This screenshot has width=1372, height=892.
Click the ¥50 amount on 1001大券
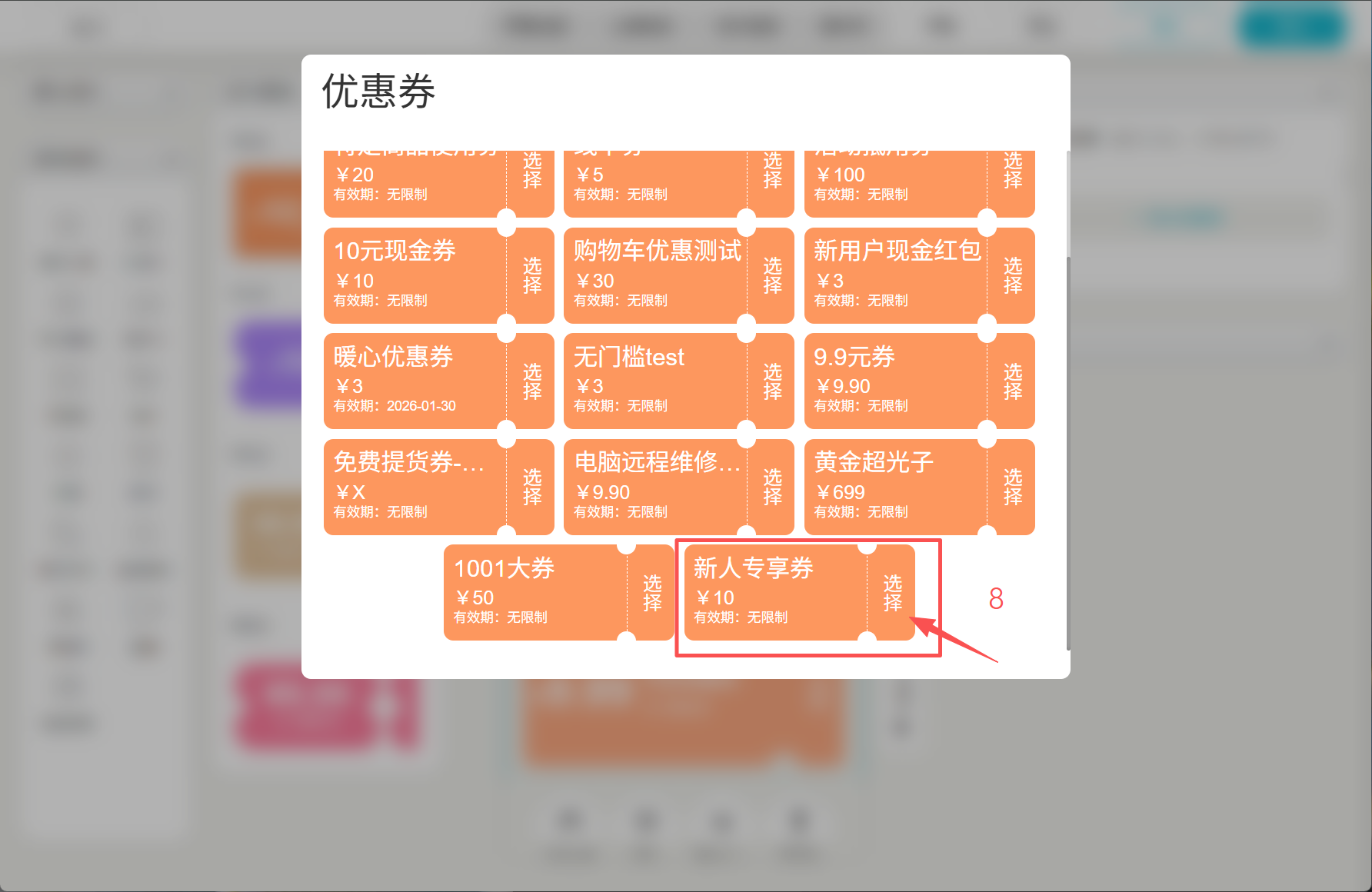475,597
